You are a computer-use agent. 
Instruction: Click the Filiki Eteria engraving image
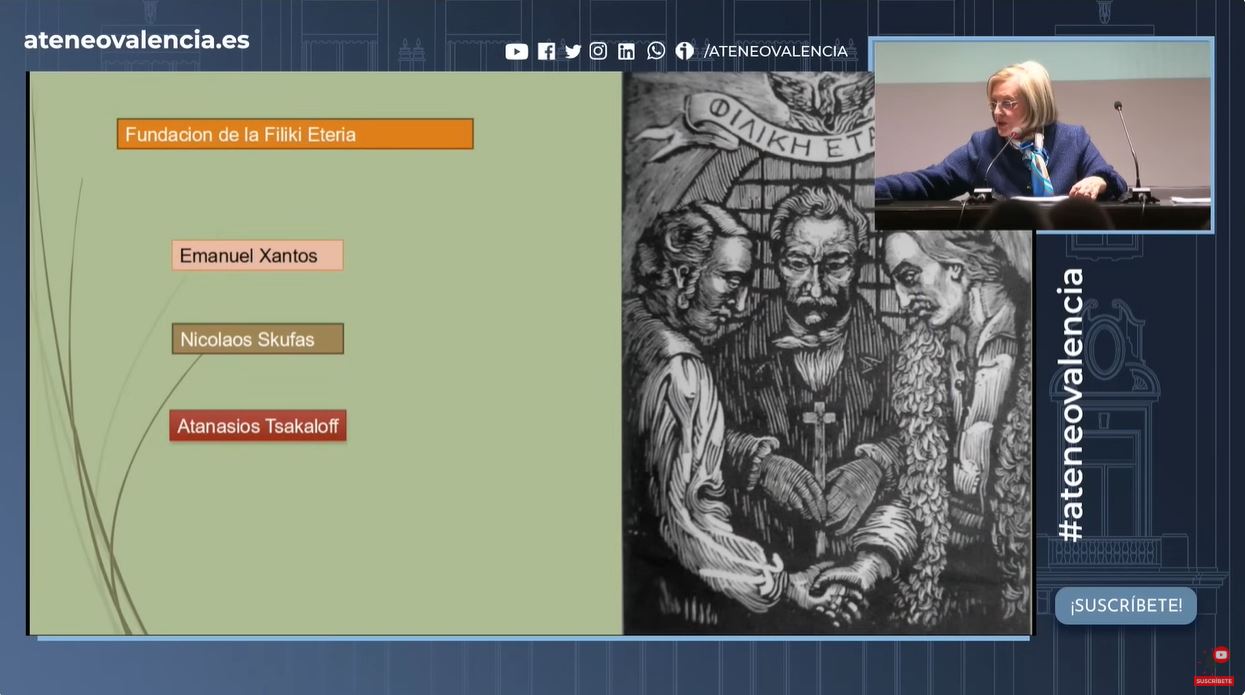click(827, 353)
